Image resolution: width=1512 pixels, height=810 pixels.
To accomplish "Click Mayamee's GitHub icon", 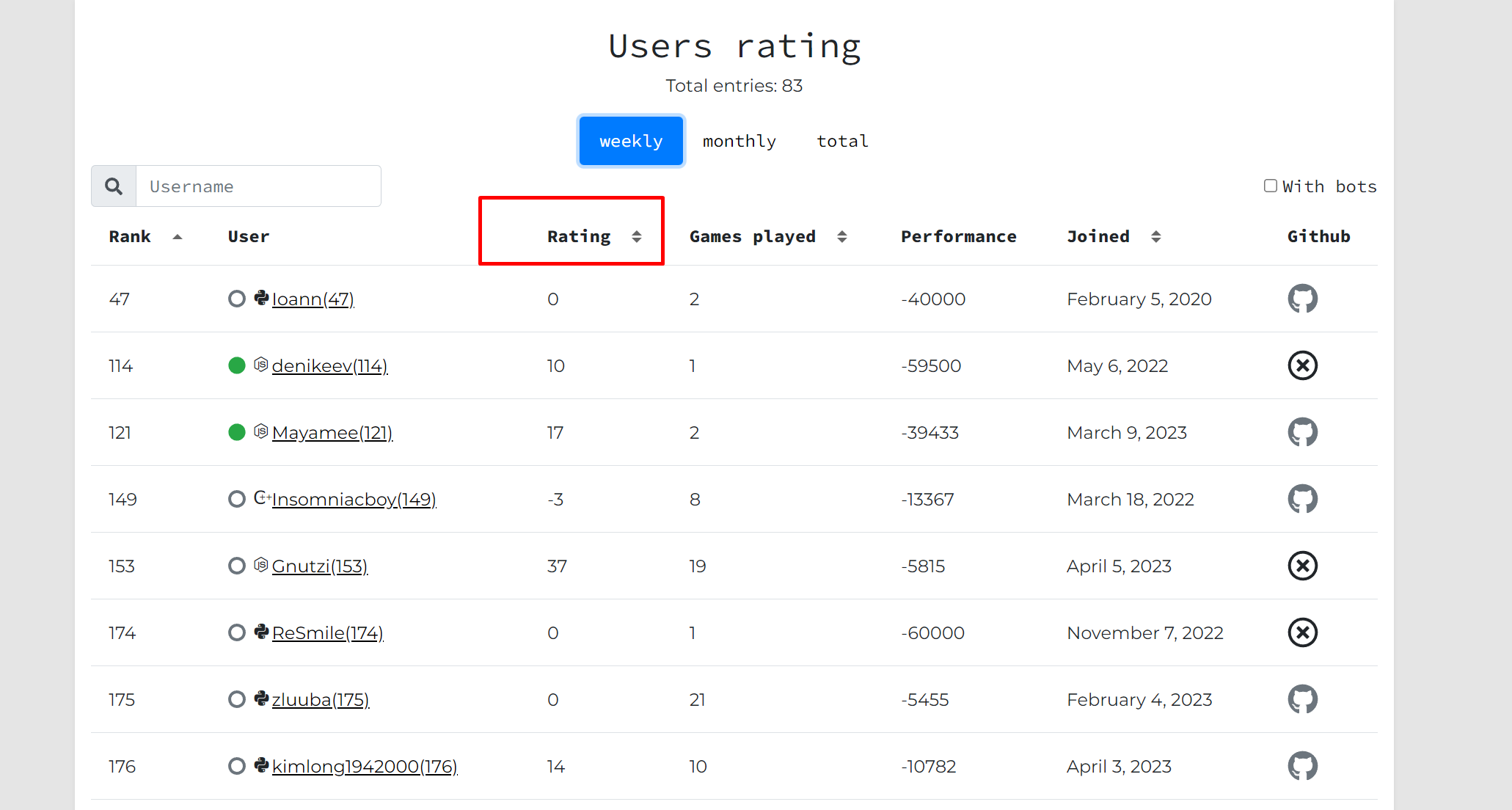I will coord(1302,432).
